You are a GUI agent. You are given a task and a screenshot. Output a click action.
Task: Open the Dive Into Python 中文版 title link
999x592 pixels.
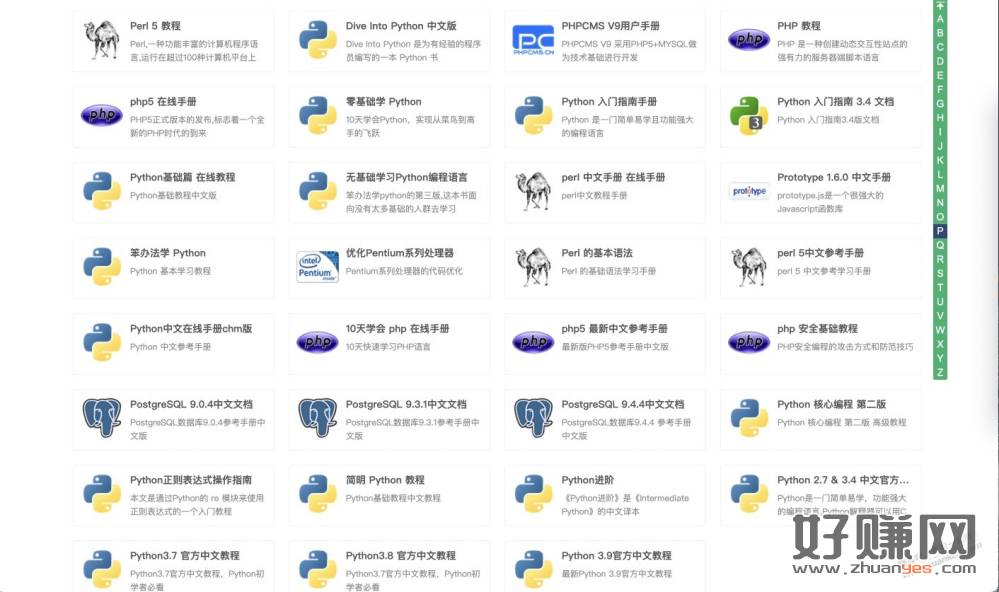click(401, 26)
